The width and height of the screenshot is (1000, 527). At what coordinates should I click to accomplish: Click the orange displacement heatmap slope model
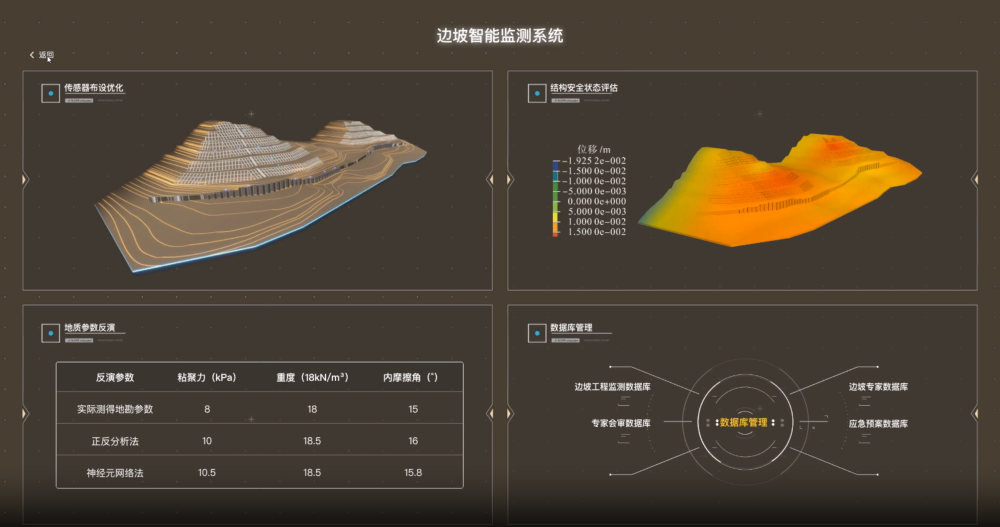pyautogui.click(x=780, y=188)
